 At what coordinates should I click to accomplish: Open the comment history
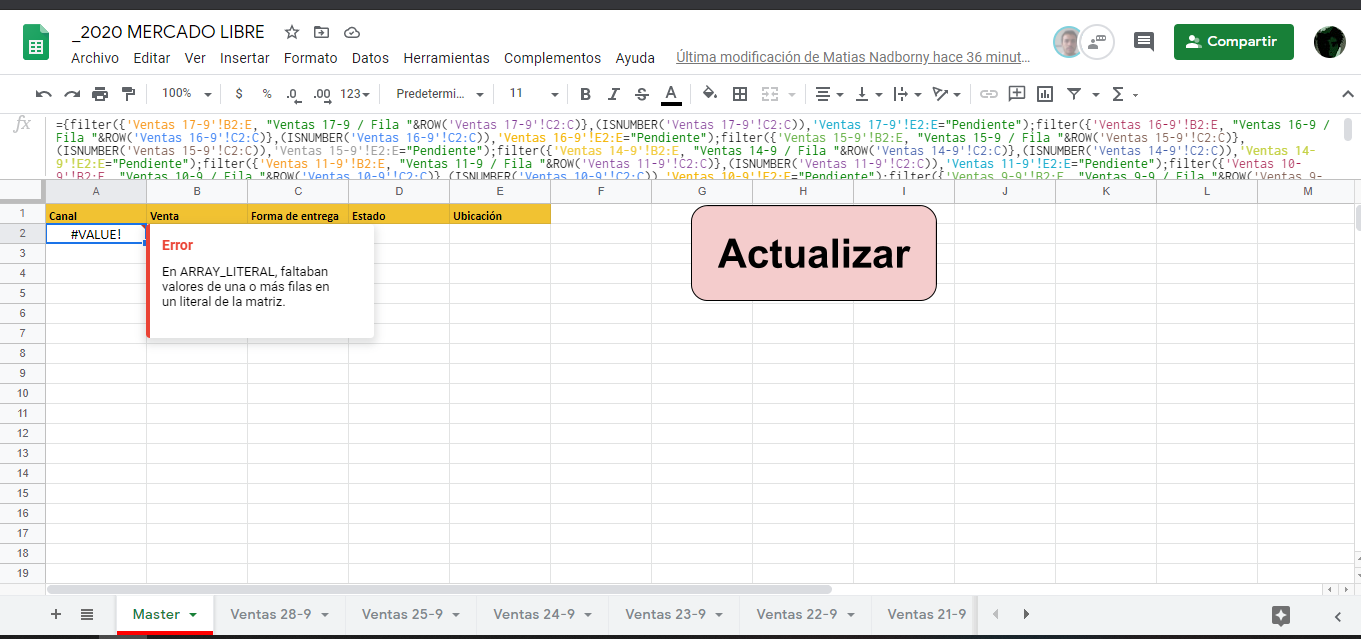(1143, 42)
